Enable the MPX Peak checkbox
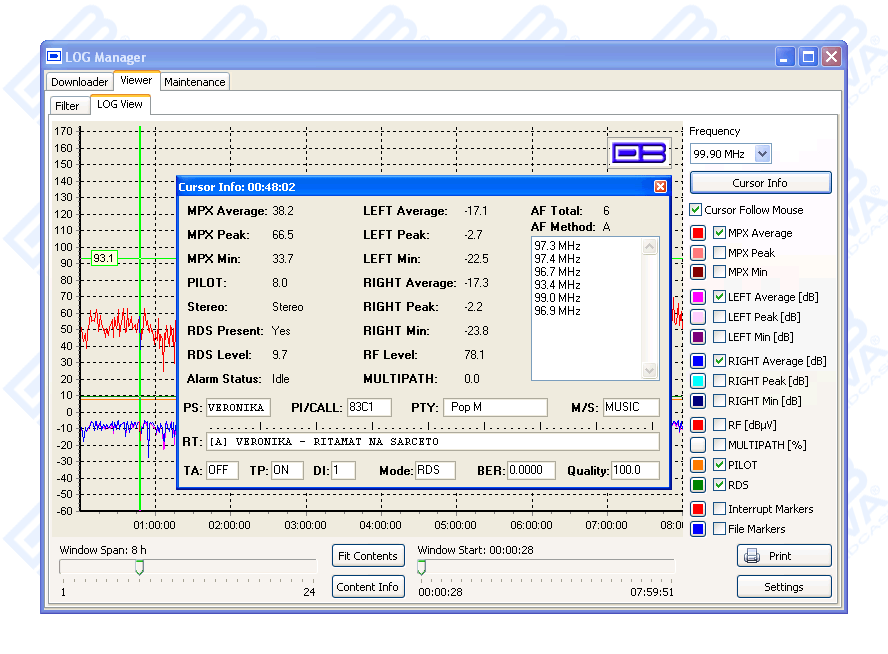This screenshot has width=888, height=654. coord(720,253)
